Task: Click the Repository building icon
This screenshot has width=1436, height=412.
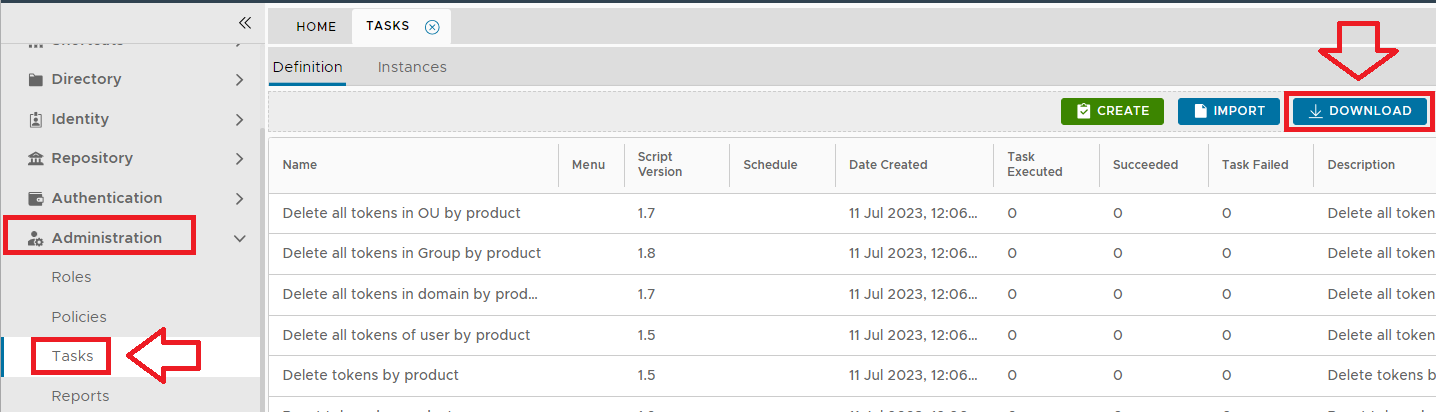Action: [x=36, y=158]
